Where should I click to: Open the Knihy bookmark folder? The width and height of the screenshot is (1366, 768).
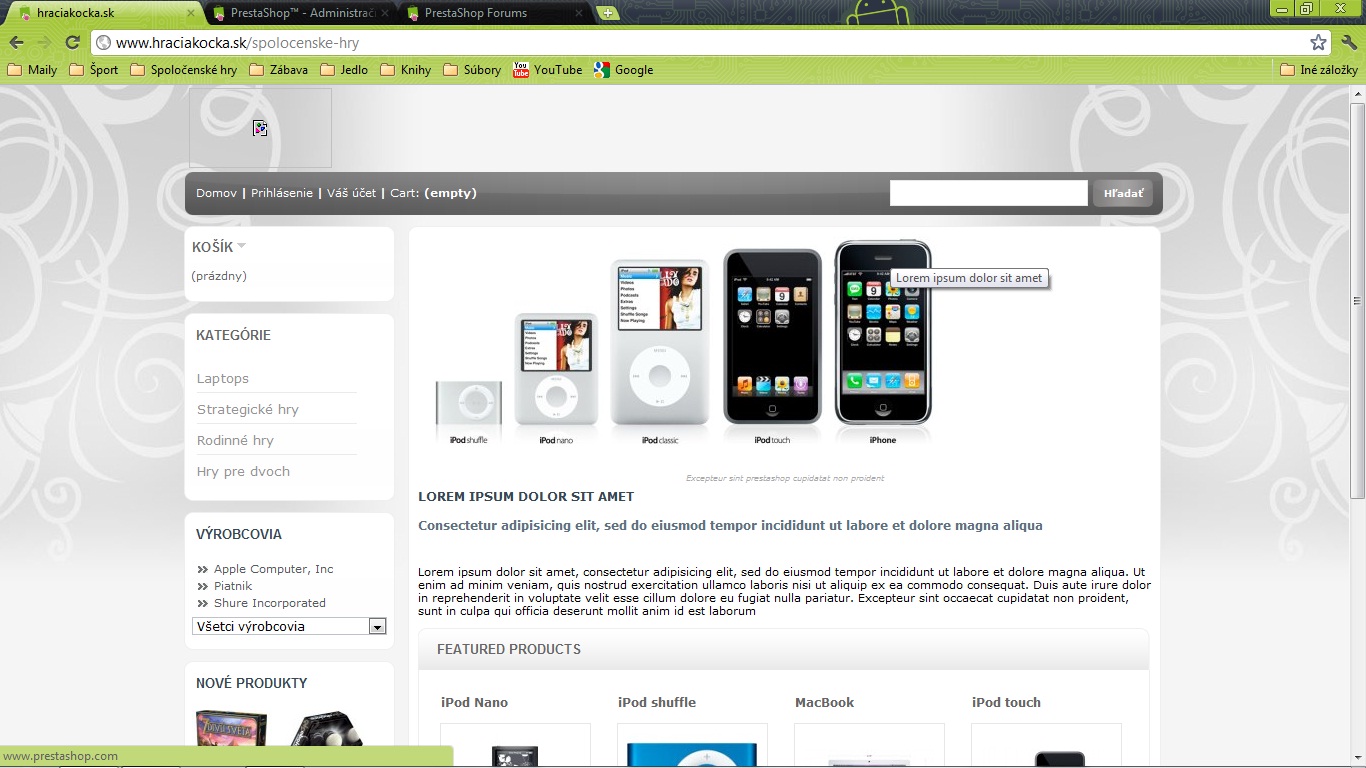(405, 70)
